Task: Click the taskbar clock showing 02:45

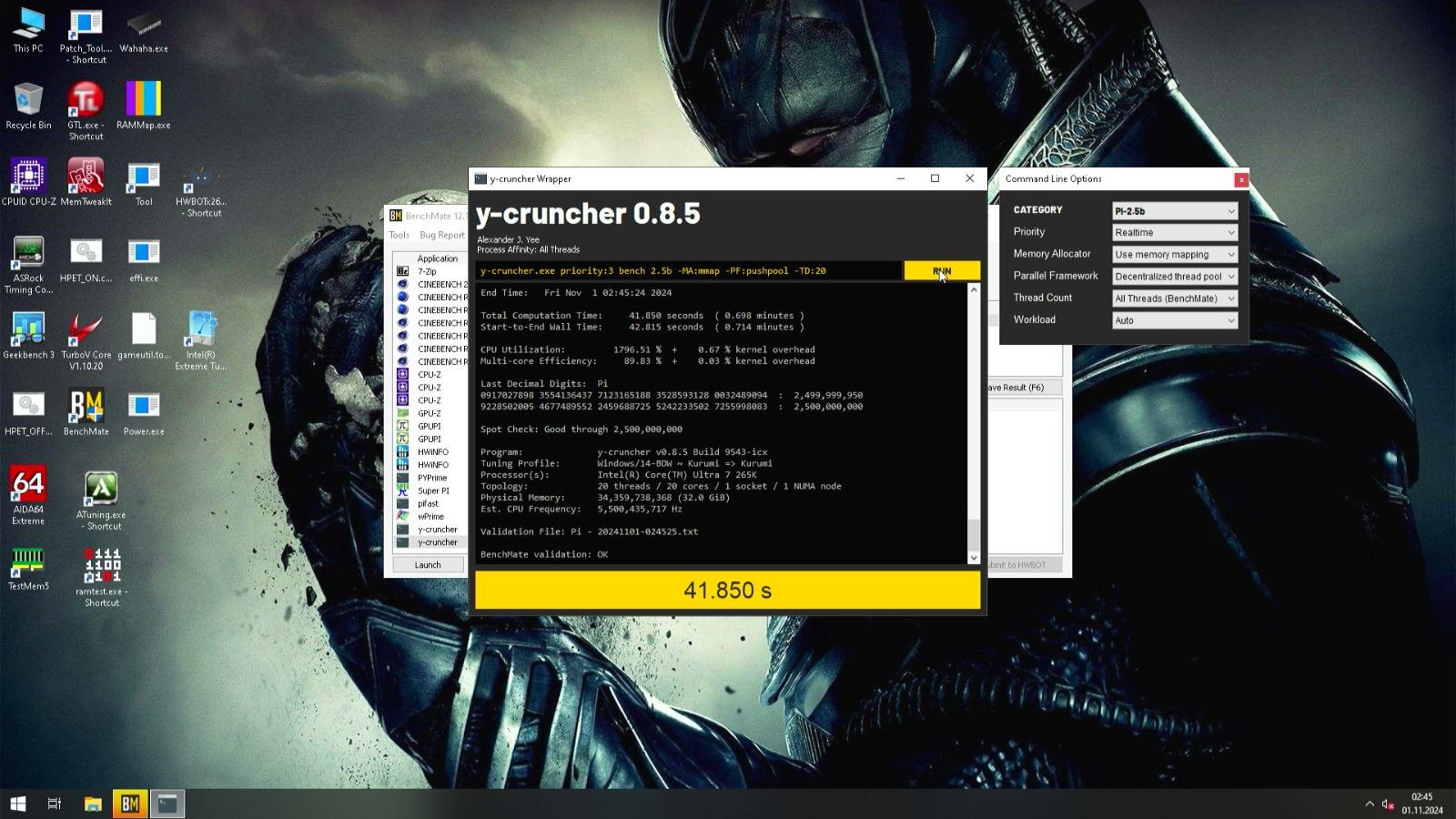Action: point(1421,804)
